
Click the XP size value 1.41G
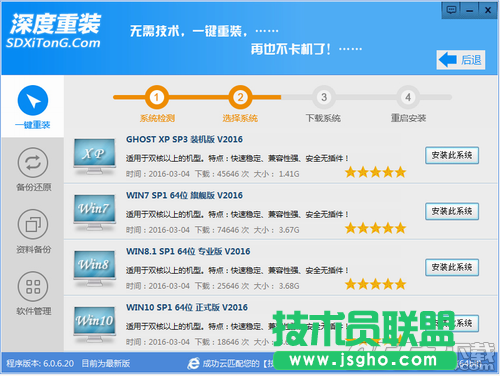(289, 174)
